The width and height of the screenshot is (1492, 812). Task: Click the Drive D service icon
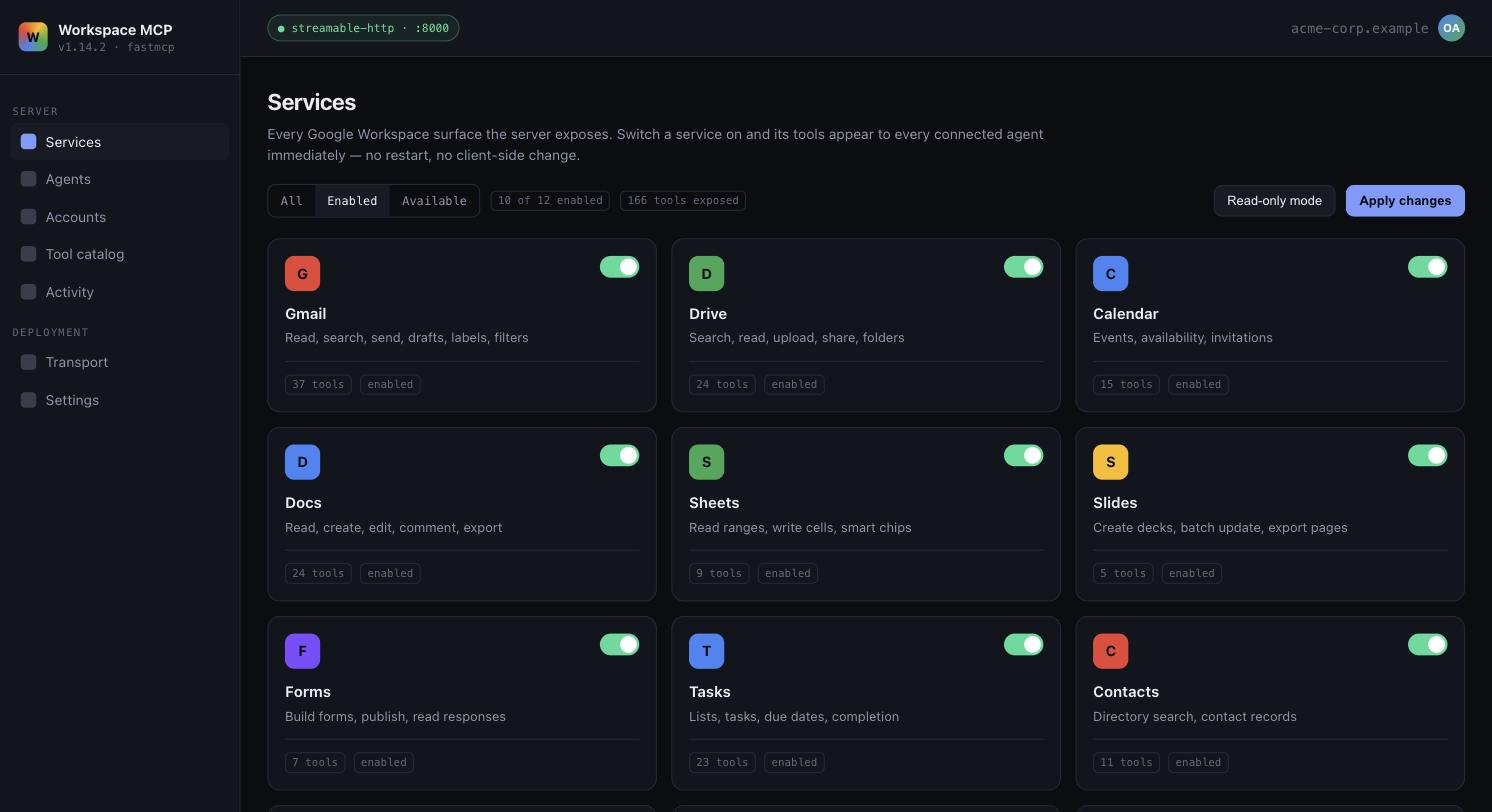coord(706,273)
